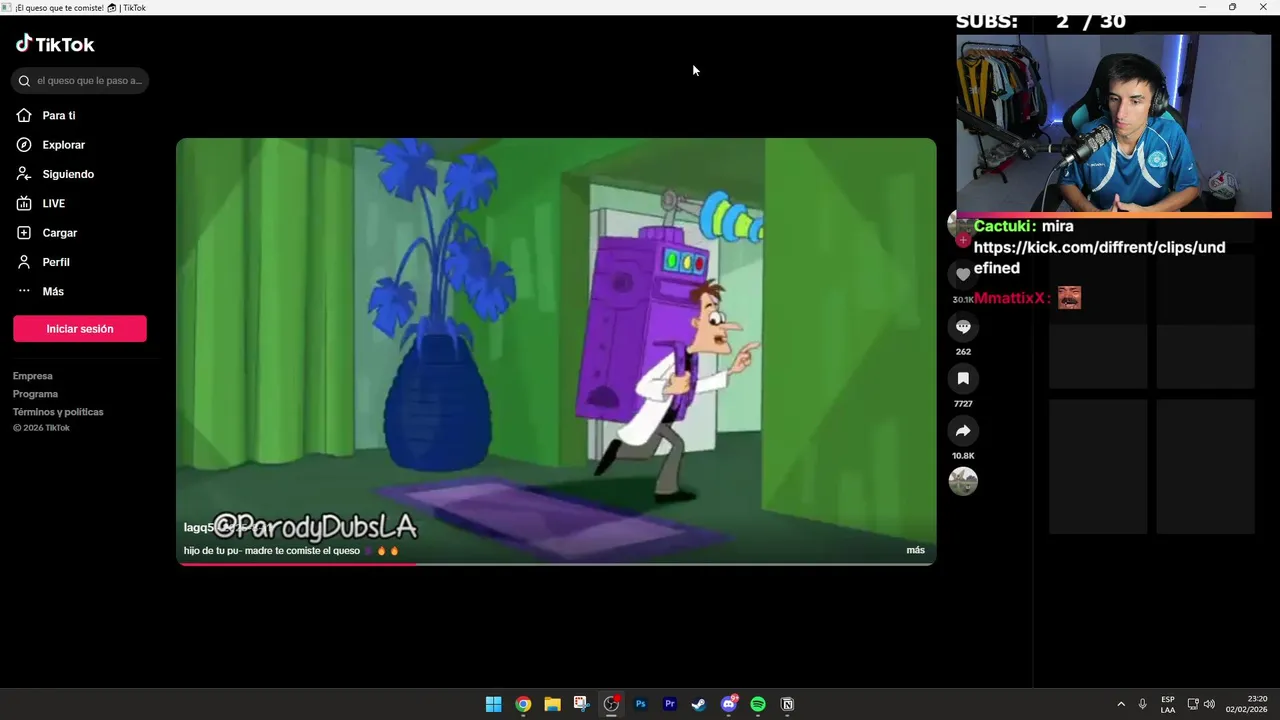Screen dimensions: 1280x720
Task: Switch to OBS Studio in the taskbar
Action: [x=611, y=704]
